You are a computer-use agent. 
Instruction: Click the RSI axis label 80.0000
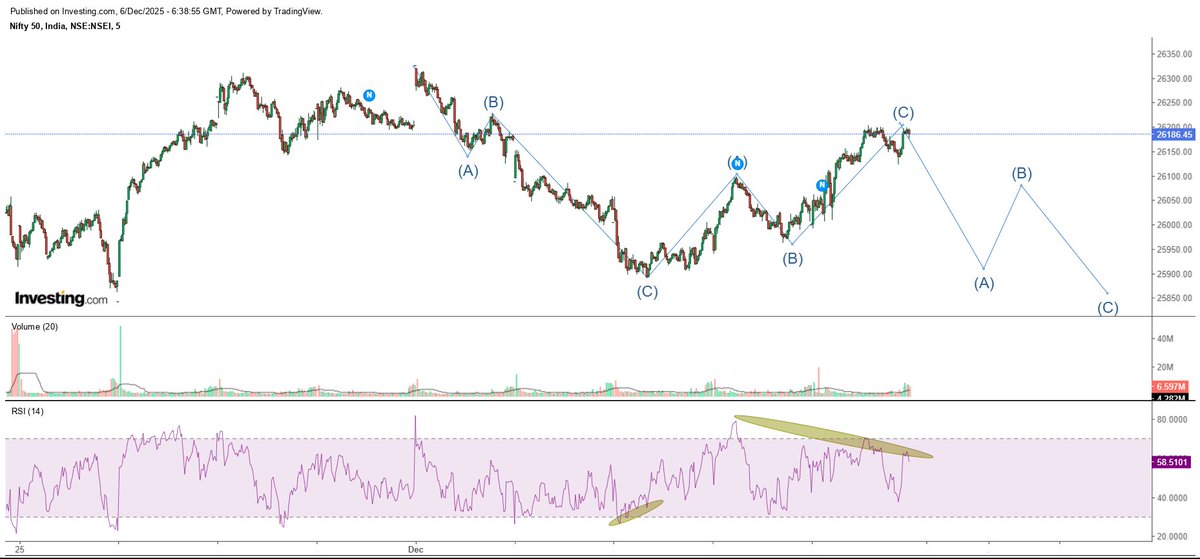tap(1170, 421)
